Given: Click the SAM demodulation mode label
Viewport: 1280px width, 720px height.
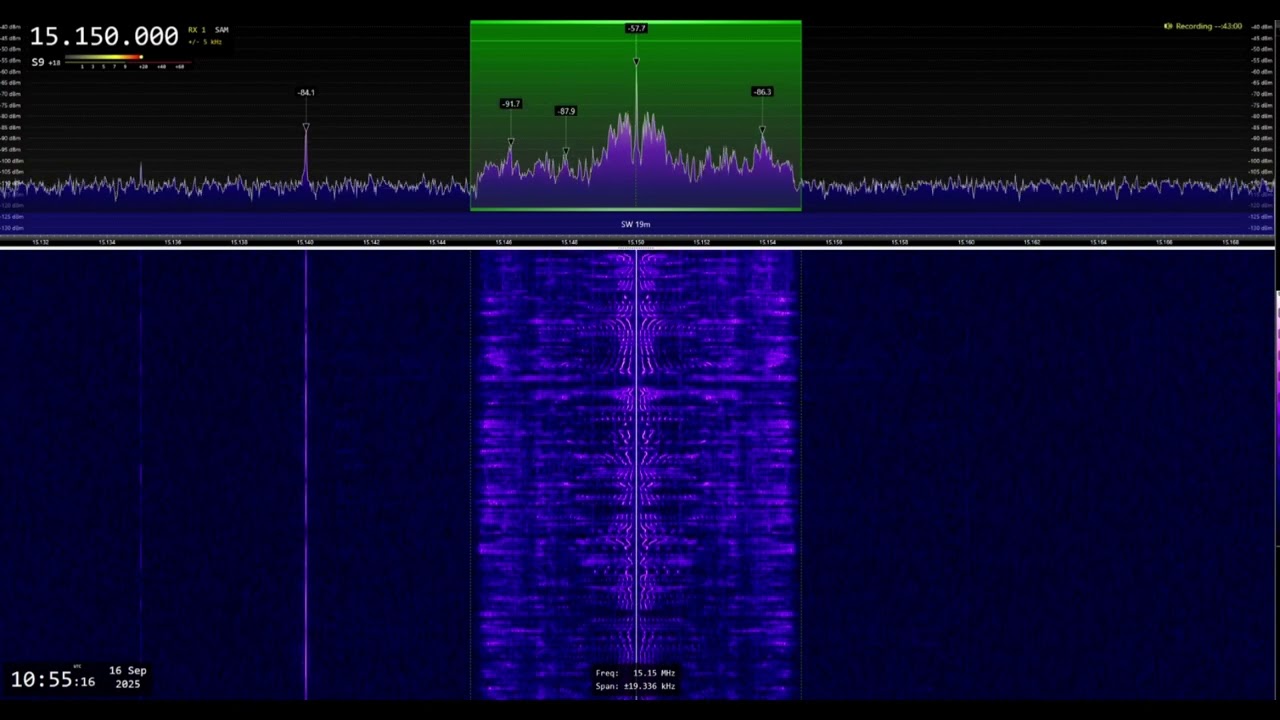Looking at the screenshot, I should pos(221,30).
